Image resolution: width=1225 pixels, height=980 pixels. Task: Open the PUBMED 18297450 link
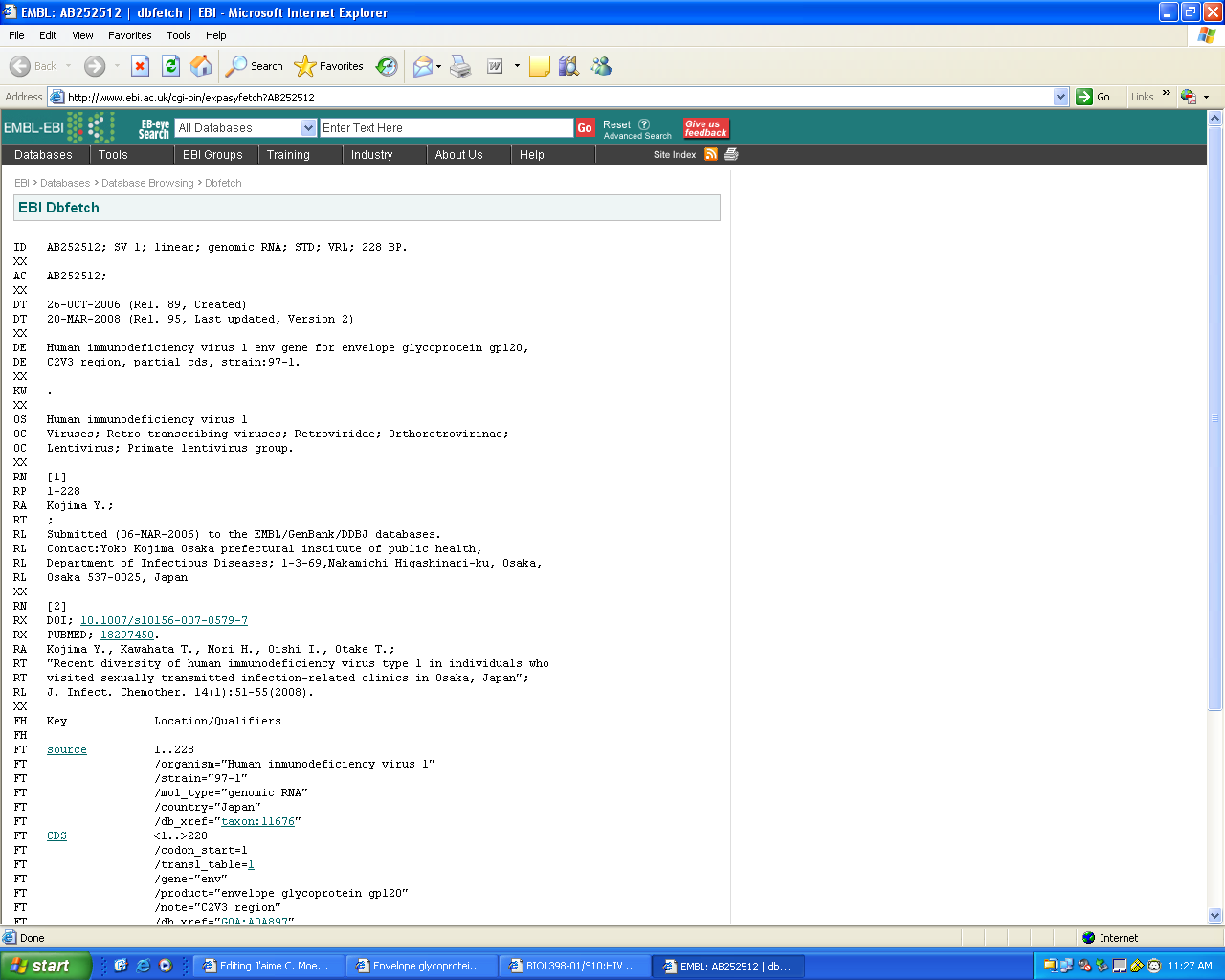tap(127, 635)
